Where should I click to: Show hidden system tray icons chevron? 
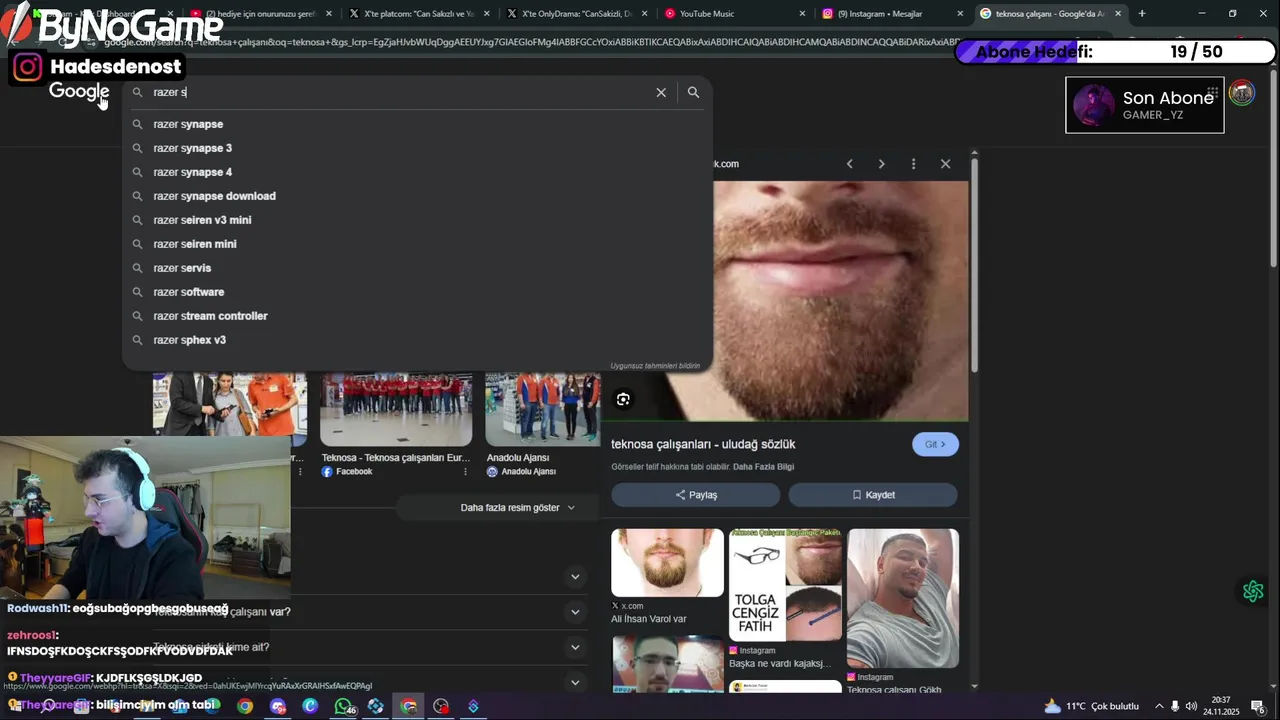click(x=1159, y=706)
